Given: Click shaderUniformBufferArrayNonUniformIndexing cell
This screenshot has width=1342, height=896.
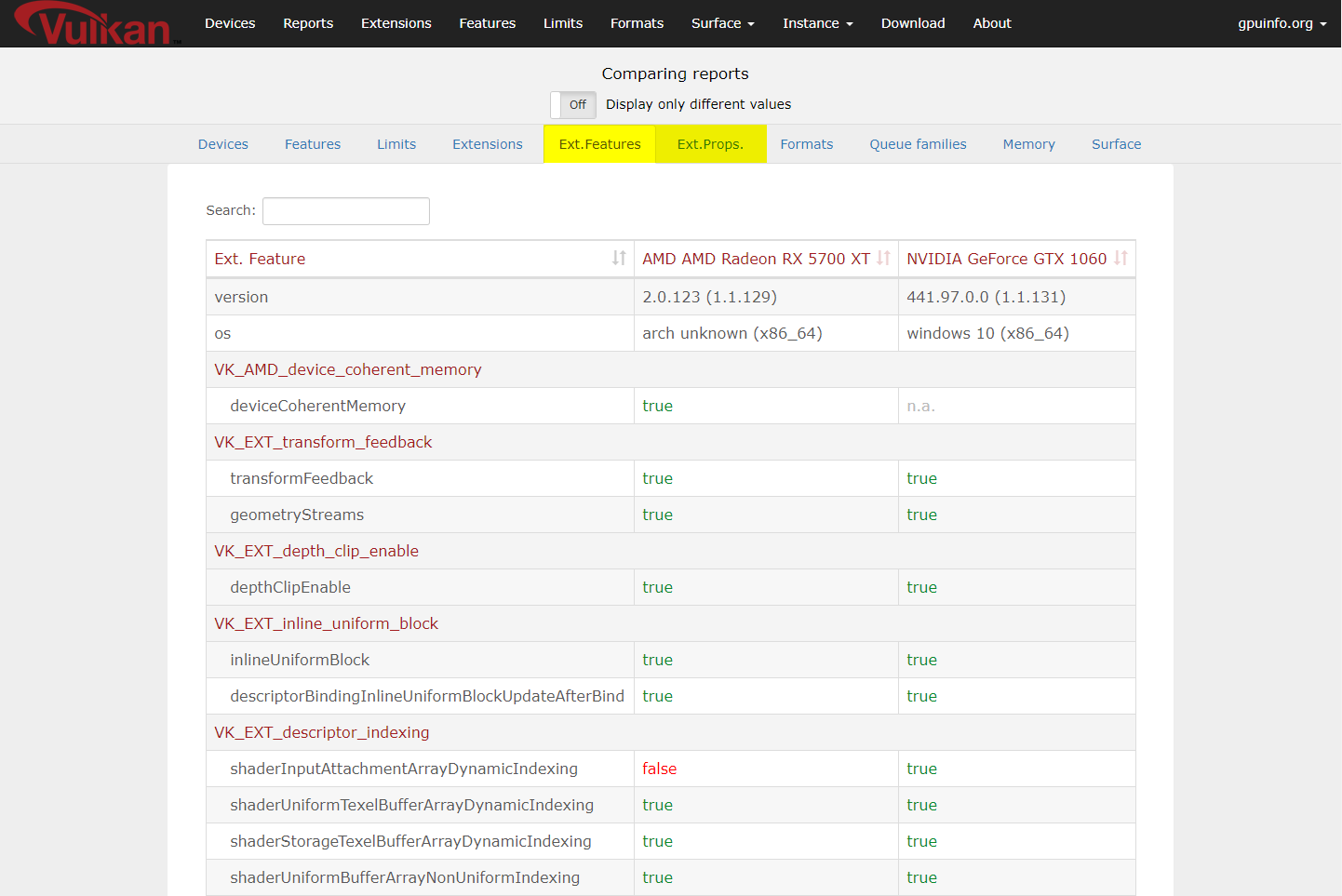Looking at the screenshot, I should tap(420, 877).
